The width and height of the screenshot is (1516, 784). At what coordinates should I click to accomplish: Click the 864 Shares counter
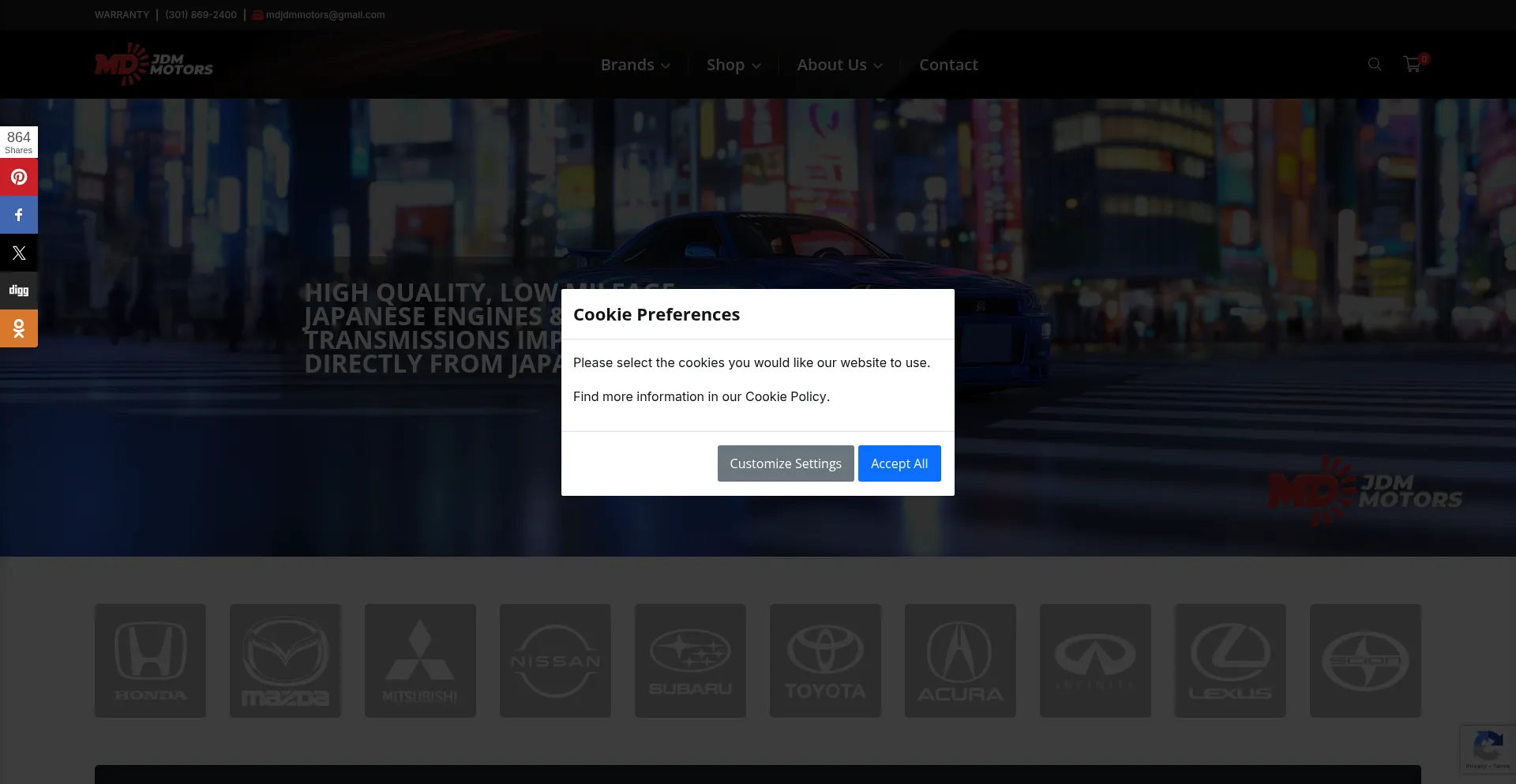pyautogui.click(x=19, y=142)
